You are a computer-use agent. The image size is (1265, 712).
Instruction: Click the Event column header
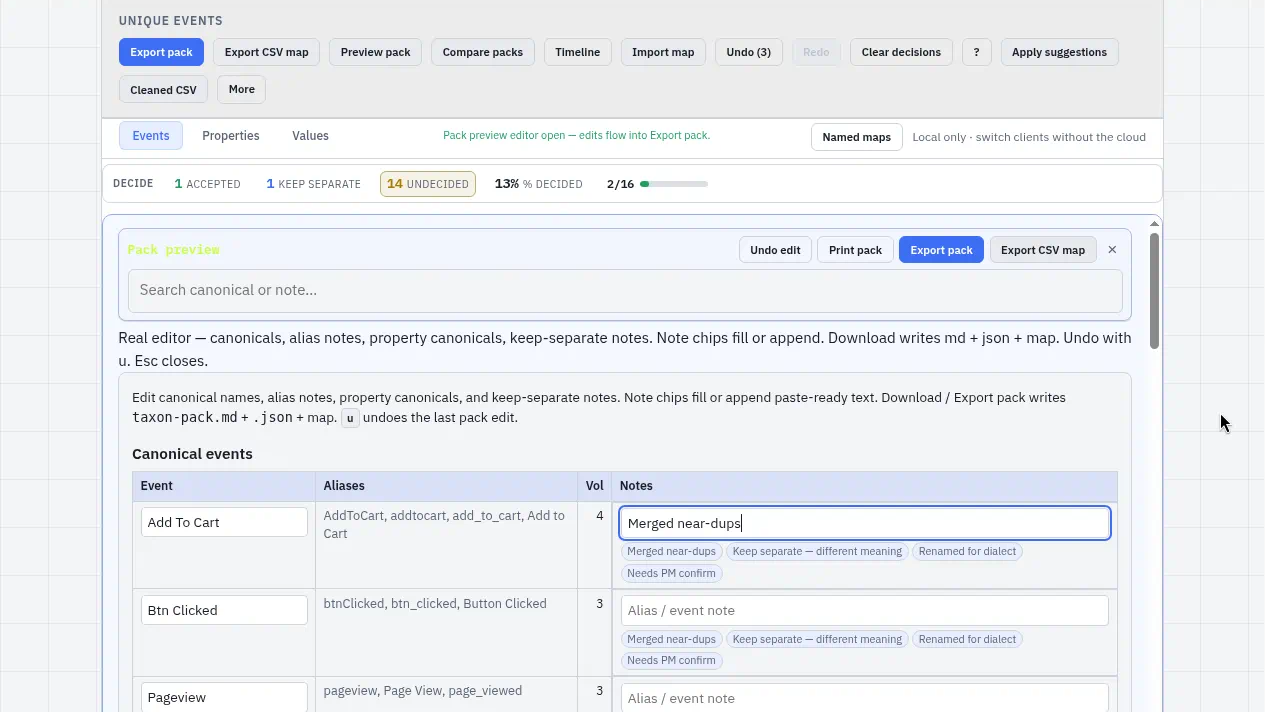tap(224, 486)
